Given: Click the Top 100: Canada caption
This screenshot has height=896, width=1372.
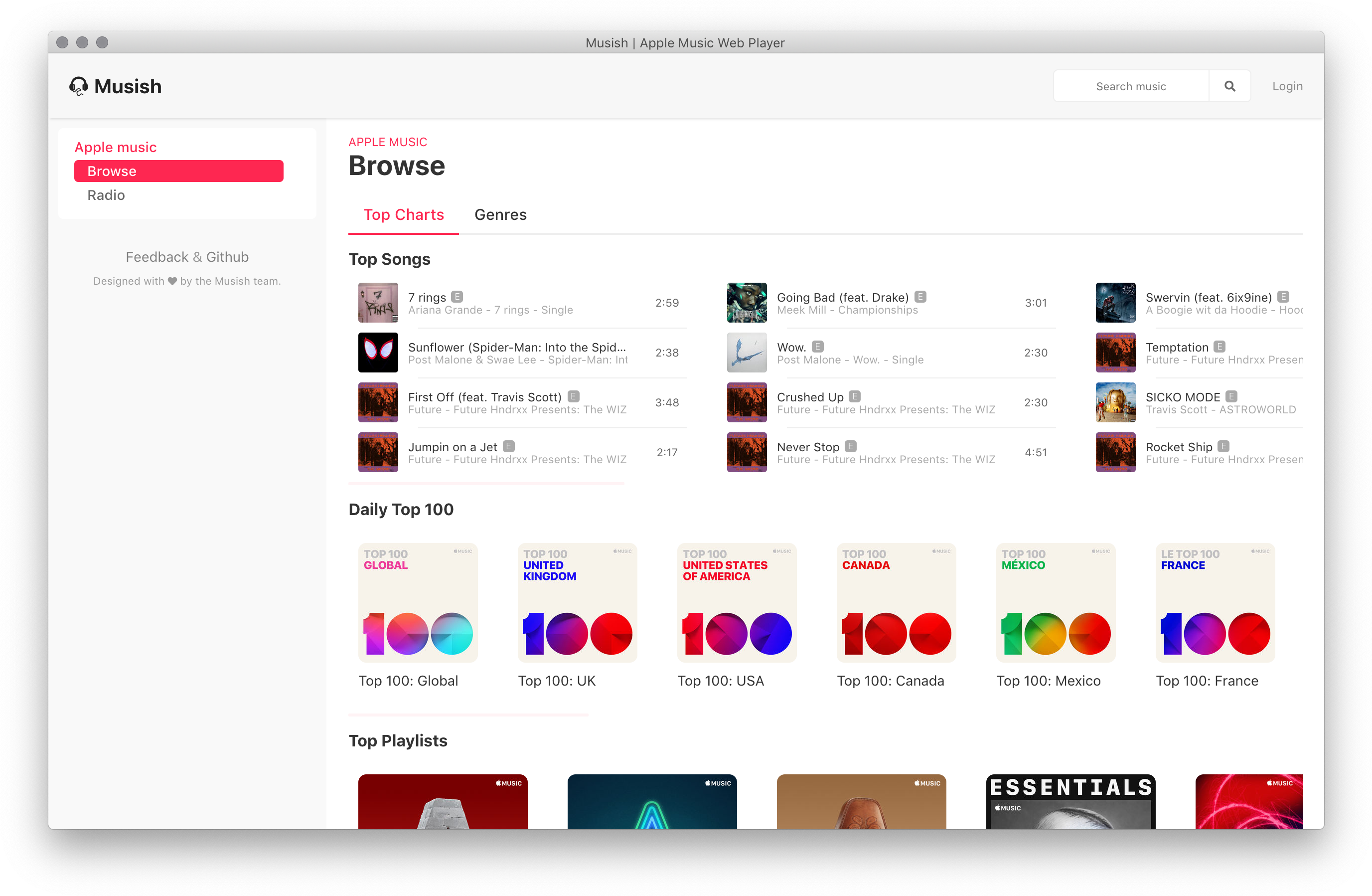Looking at the screenshot, I should [890, 681].
